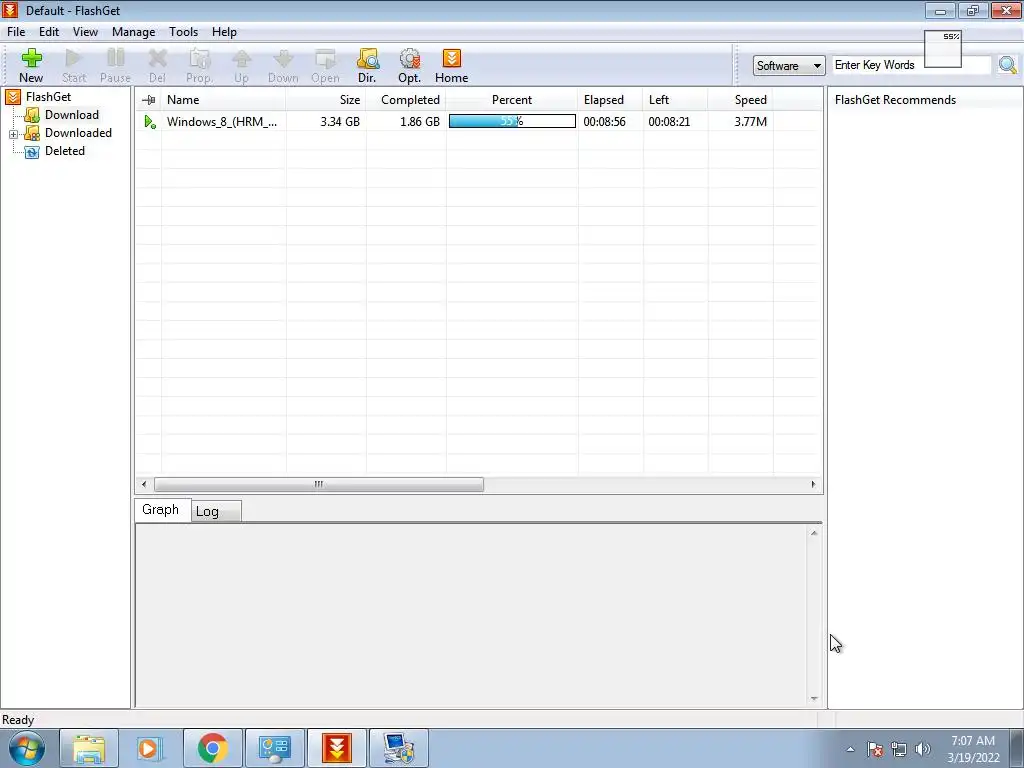Click the green downloading status icon in Windows_8 row

click(x=150, y=121)
